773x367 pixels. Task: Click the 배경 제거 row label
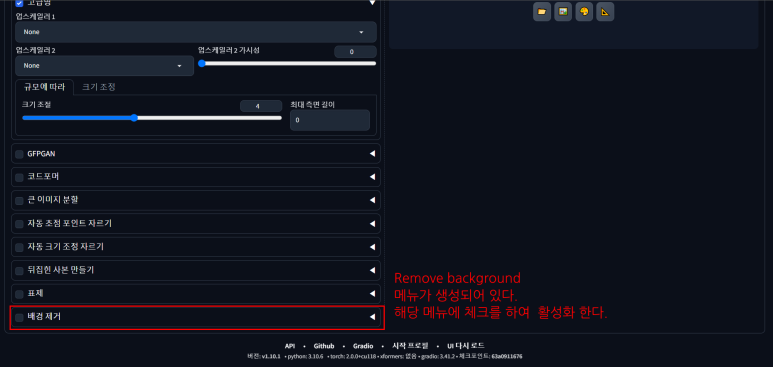tap(44, 317)
